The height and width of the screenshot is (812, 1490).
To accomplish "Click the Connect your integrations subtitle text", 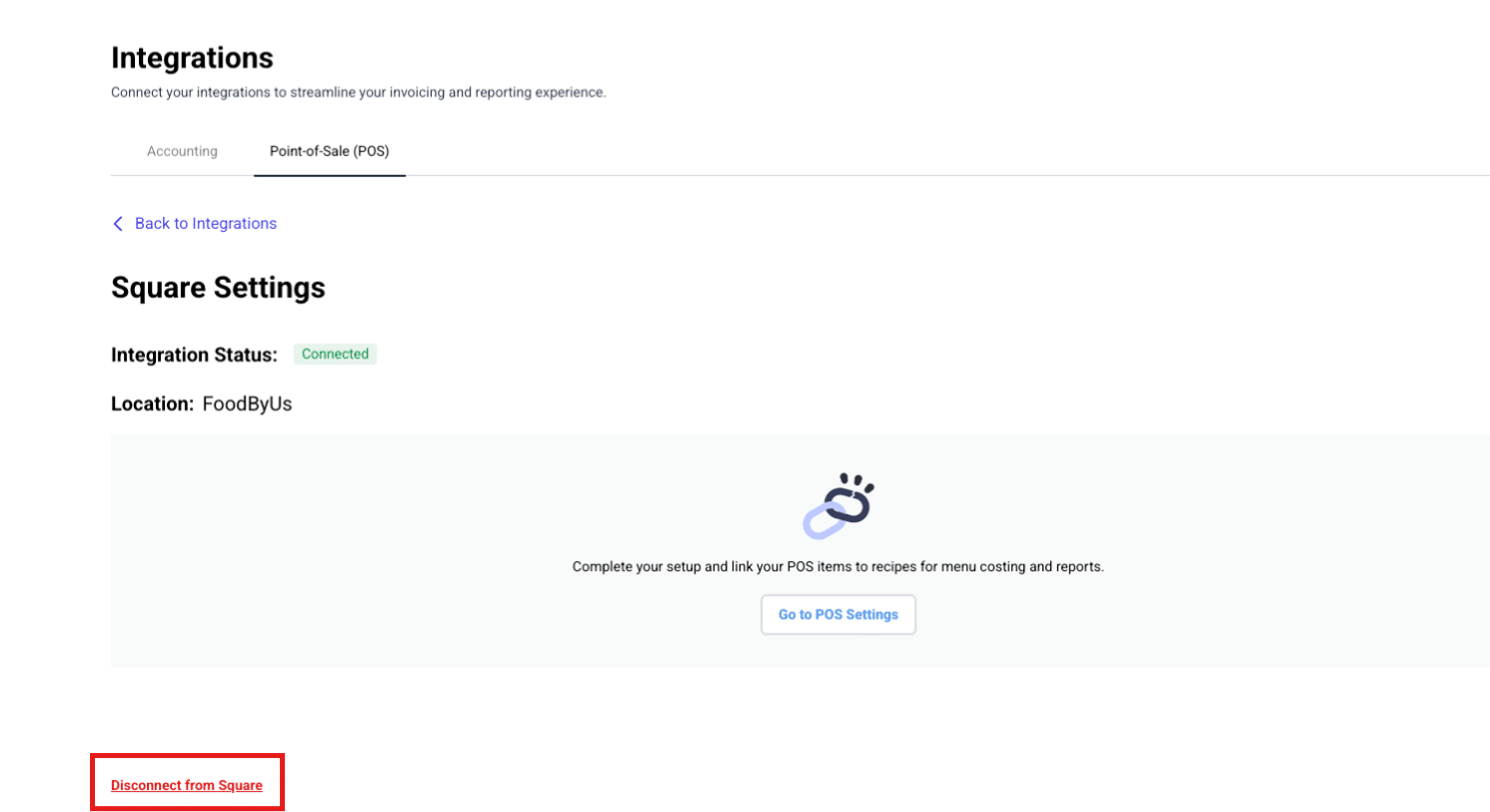I will tap(358, 92).
